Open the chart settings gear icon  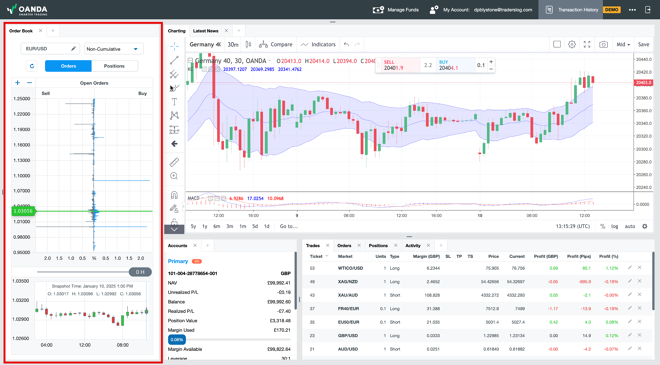pyautogui.click(x=572, y=44)
